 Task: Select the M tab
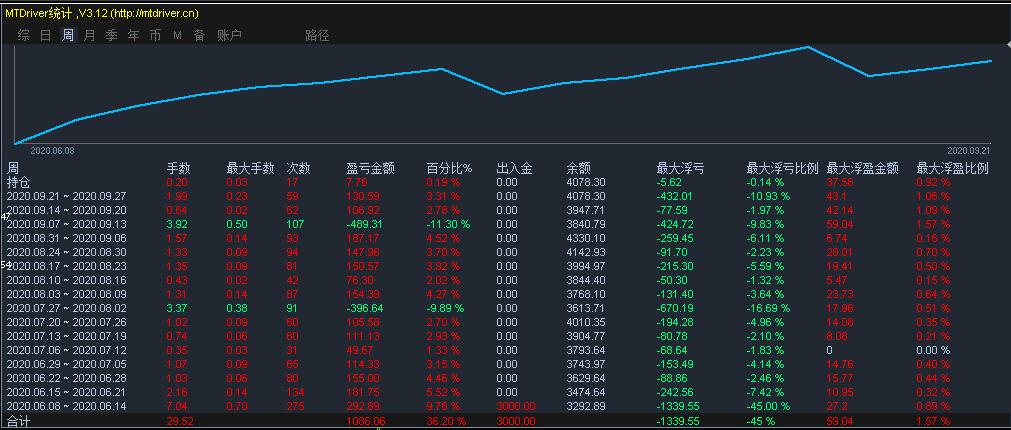coord(177,35)
